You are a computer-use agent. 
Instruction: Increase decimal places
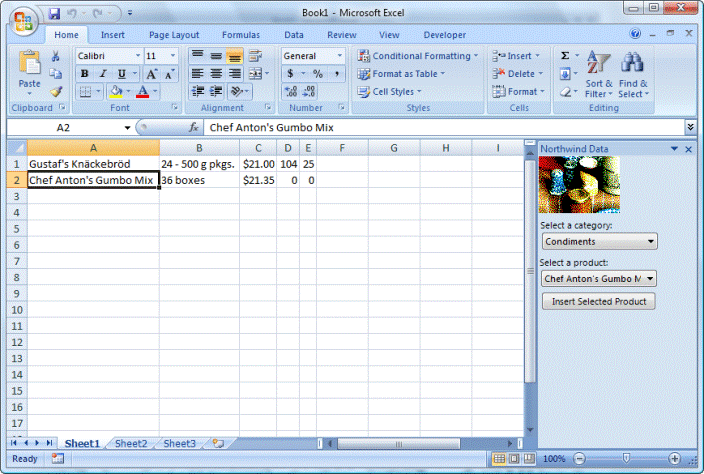tap(290, 92)
